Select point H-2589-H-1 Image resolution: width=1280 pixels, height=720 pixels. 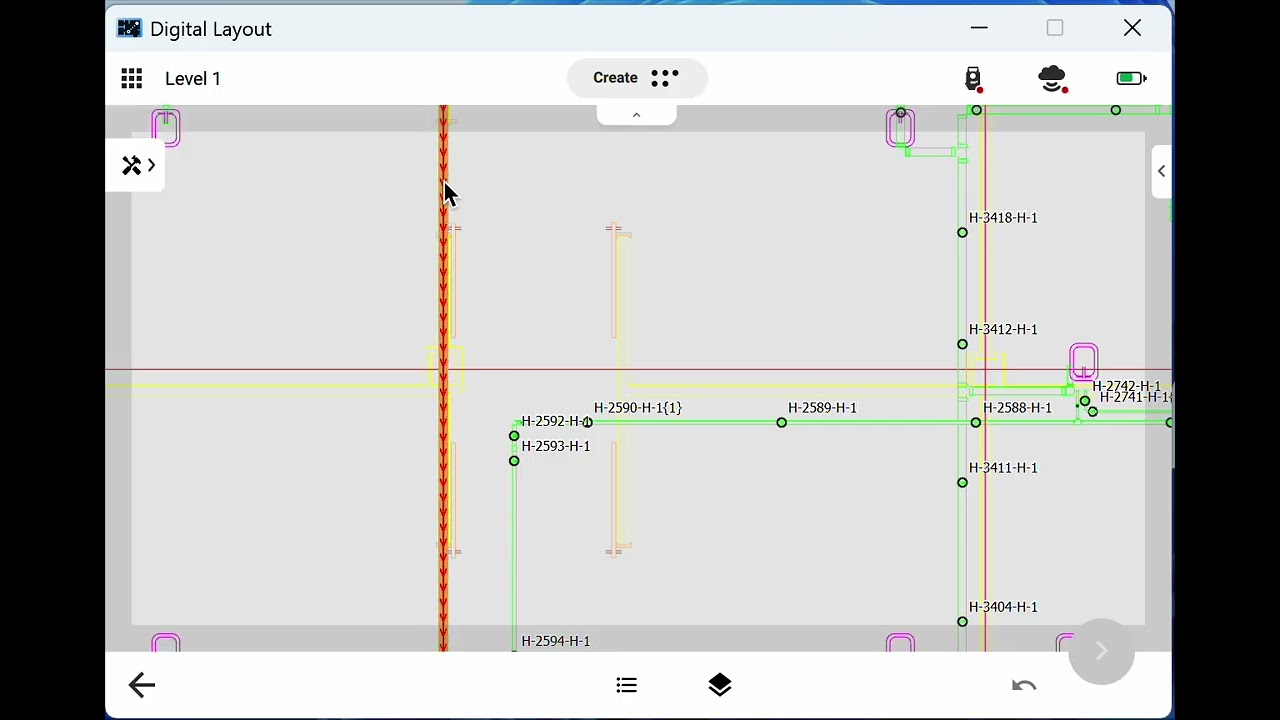tap(782, 423)
